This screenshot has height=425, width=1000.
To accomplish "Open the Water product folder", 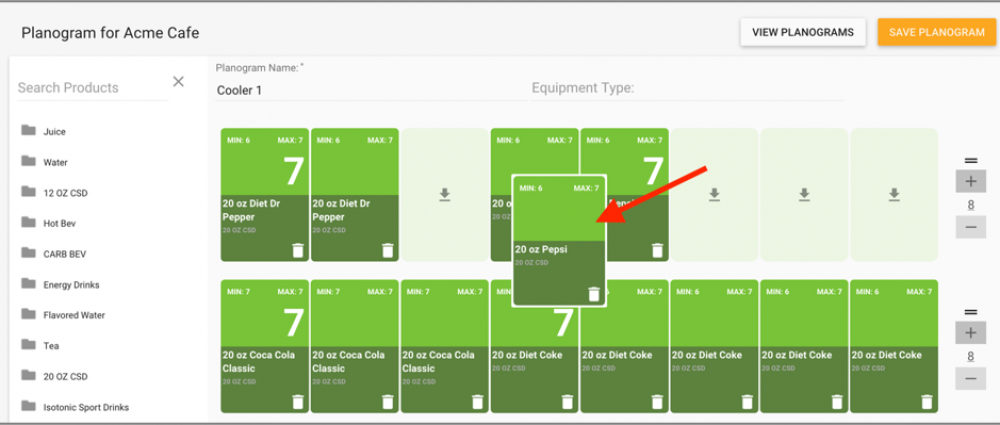I will click(44, 161).
